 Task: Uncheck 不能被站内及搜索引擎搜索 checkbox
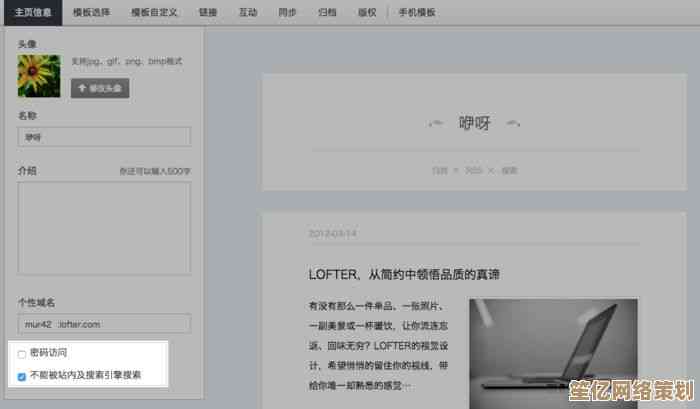coord(22,376)
